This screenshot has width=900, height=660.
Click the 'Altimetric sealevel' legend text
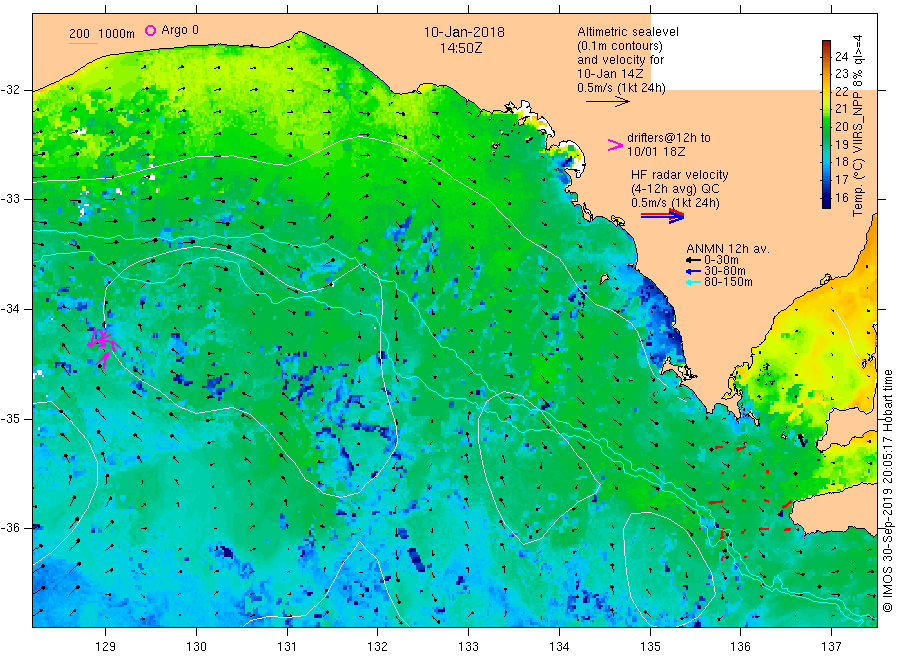pyautogui.click(x=627, y=32)
